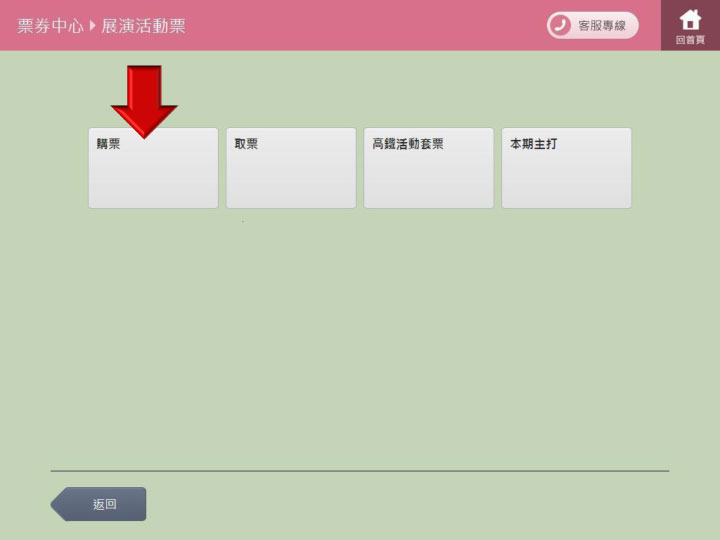Viewport: 720px width, 540px height.
Task: Open the 本期主打 tile
Action: [566, 168]
